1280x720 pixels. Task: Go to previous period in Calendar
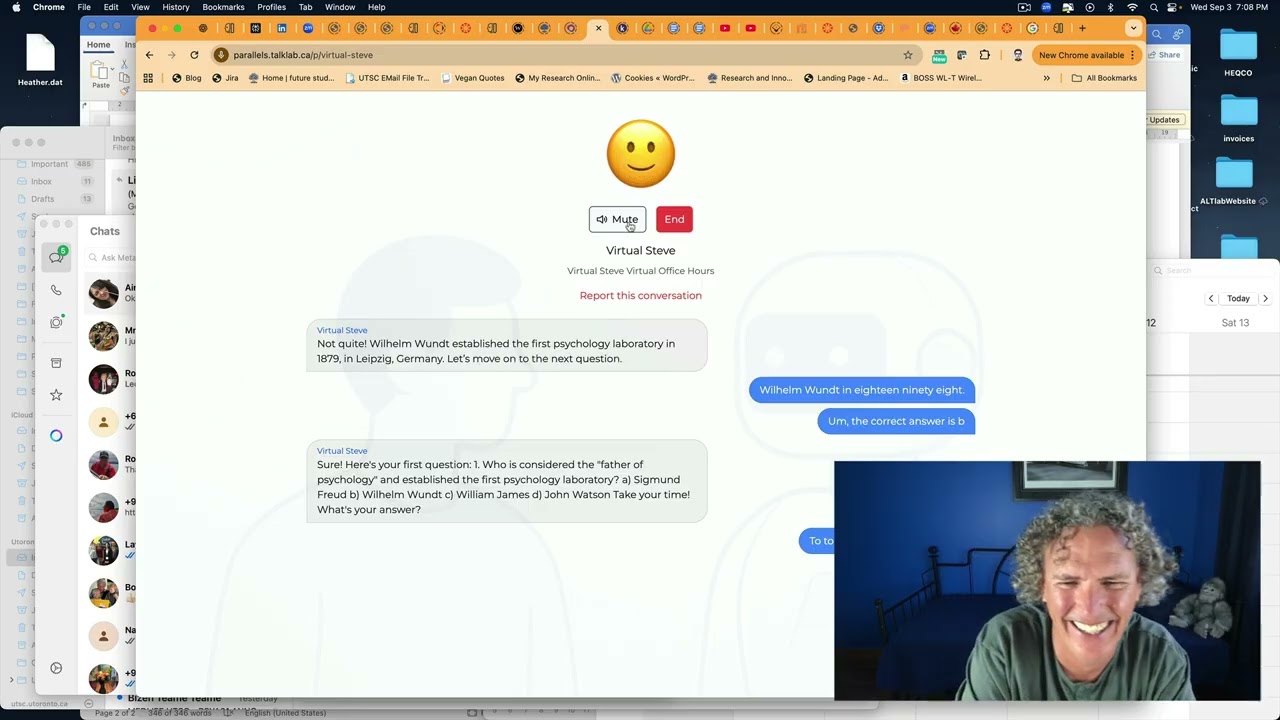[x=1211, y=298]
